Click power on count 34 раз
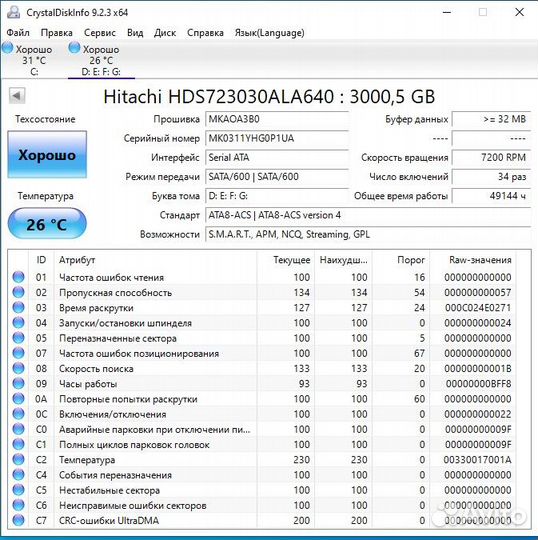 [491, 177]
